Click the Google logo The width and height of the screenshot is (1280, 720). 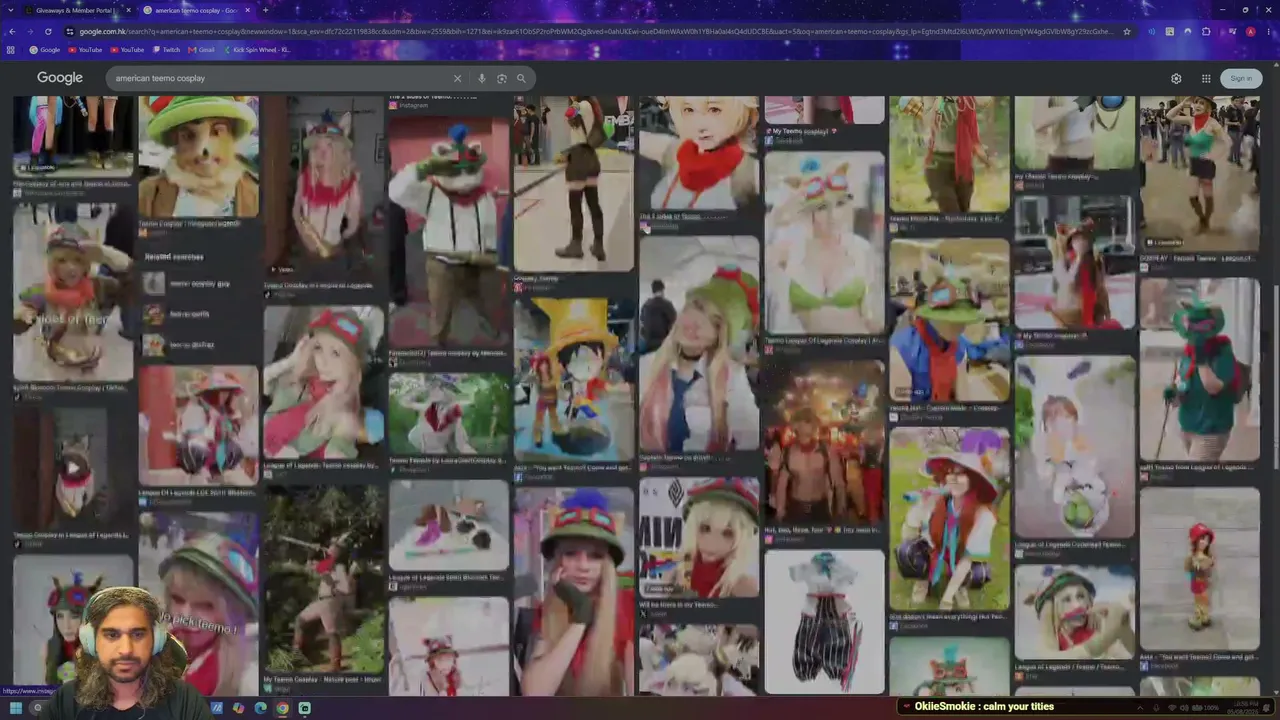60,78
